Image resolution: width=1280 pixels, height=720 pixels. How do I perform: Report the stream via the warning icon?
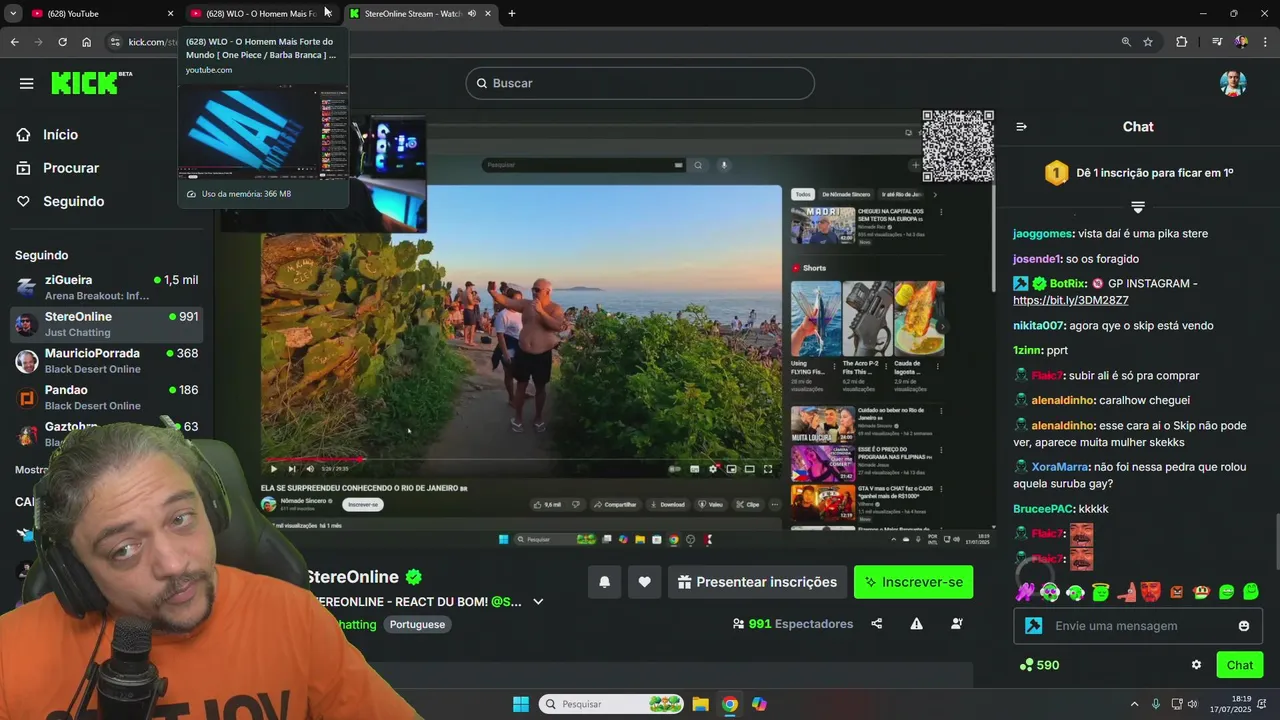[916, 624]
